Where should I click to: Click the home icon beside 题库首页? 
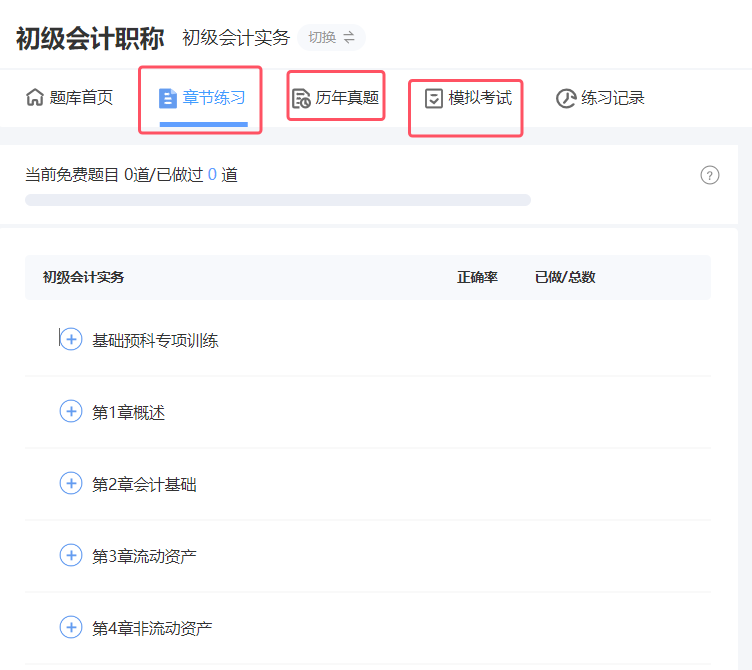[35, 98]
